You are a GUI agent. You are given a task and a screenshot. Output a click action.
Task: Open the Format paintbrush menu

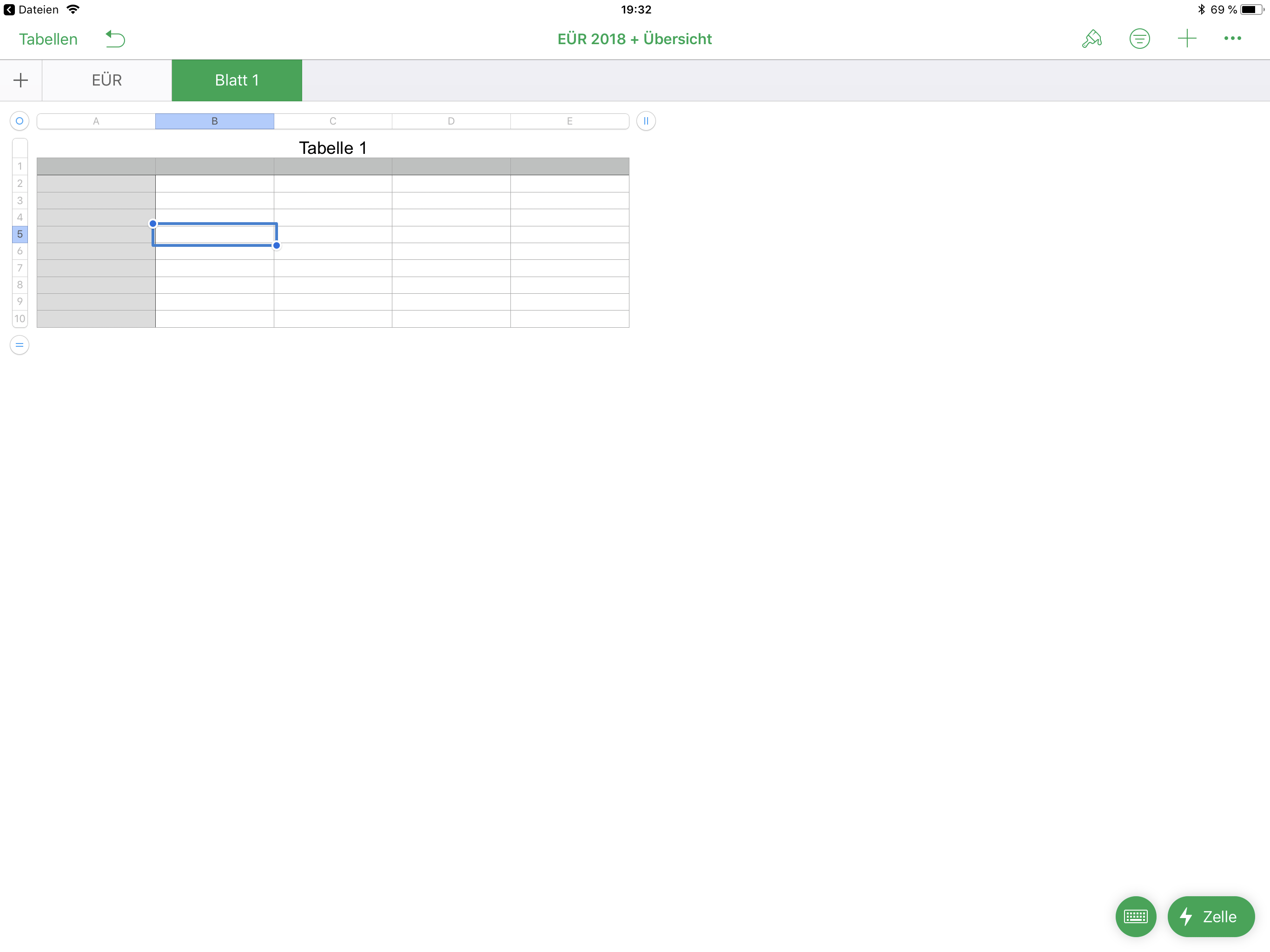tap(1091, 39)
